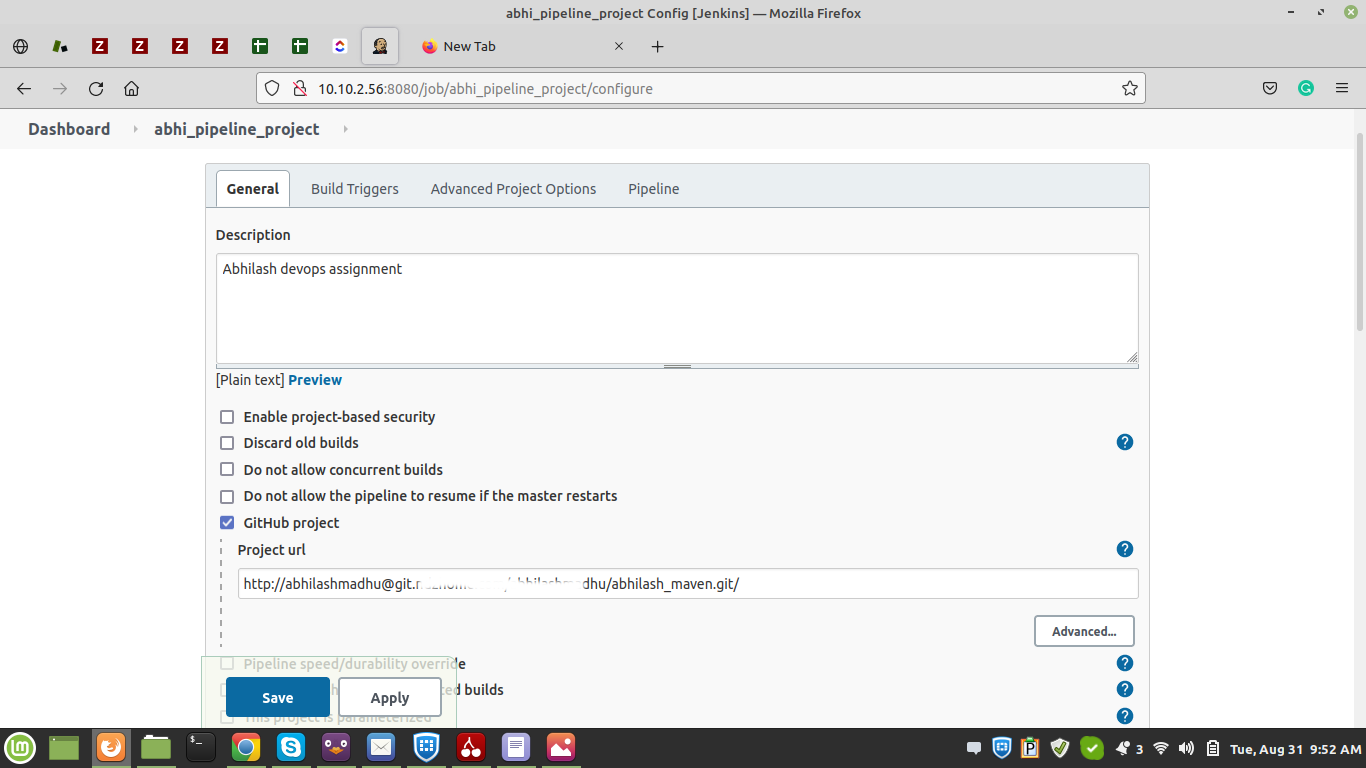The height and width of the screenshot is (768, 1366).
Task: Check Do not allow pipeline to resume
Action: coord(227,496)
